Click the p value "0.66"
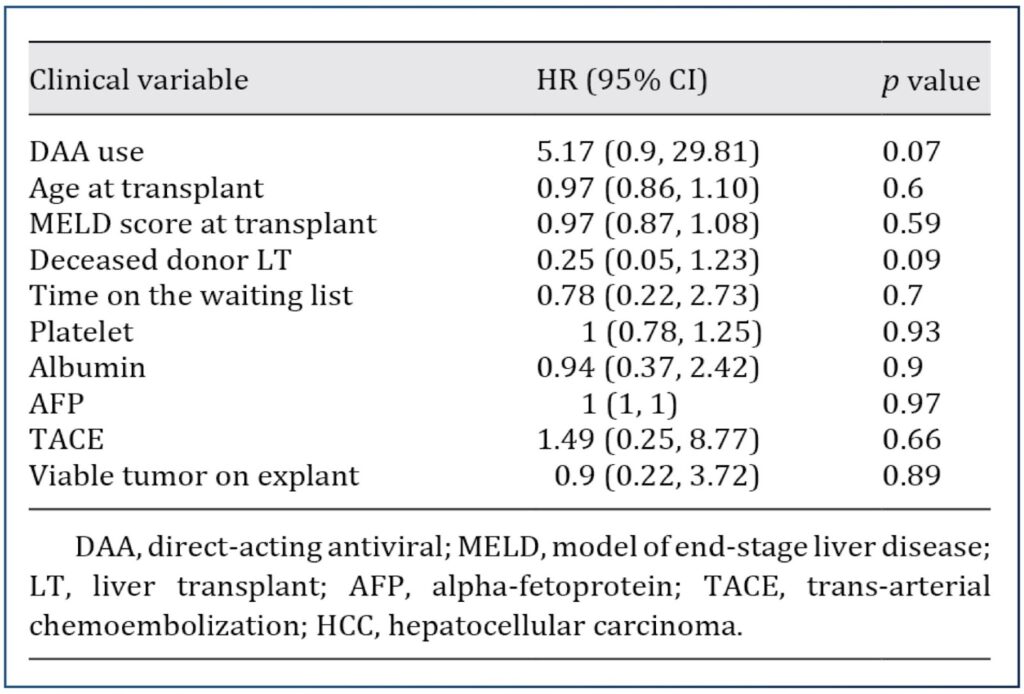The height and width of the screenshot is (694, 1024). click(x=911, y=440)
